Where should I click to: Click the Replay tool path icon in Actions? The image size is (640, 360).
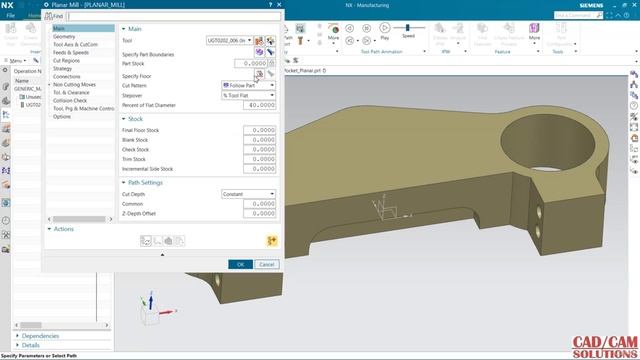[157, 241]
